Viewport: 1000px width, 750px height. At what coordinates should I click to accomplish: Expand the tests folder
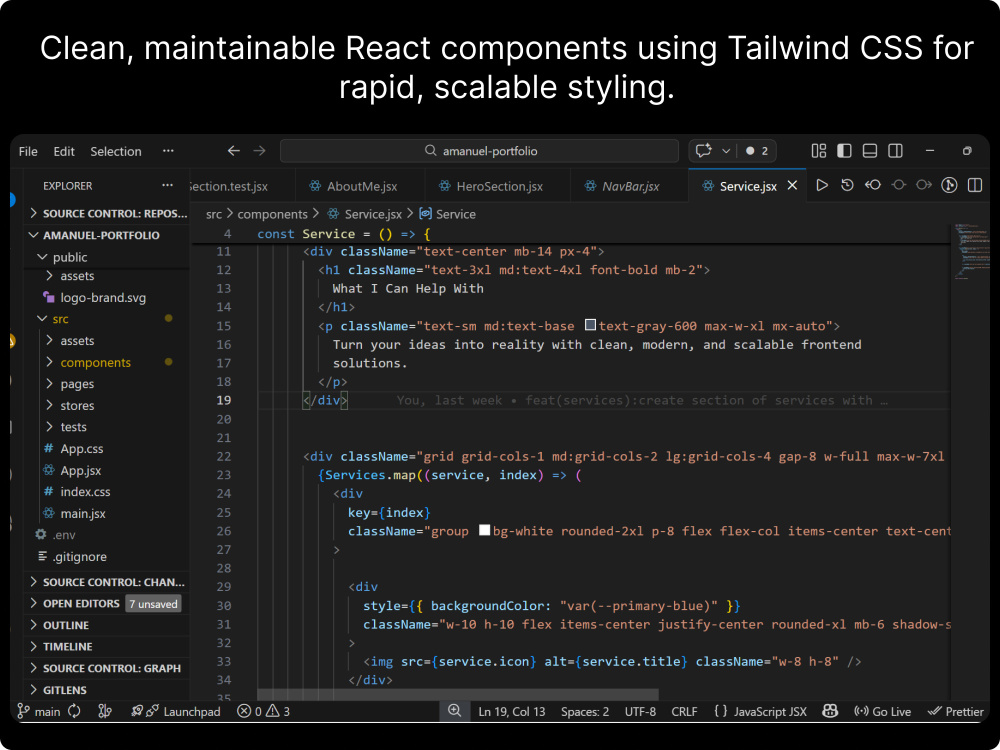tap(107, 427)
